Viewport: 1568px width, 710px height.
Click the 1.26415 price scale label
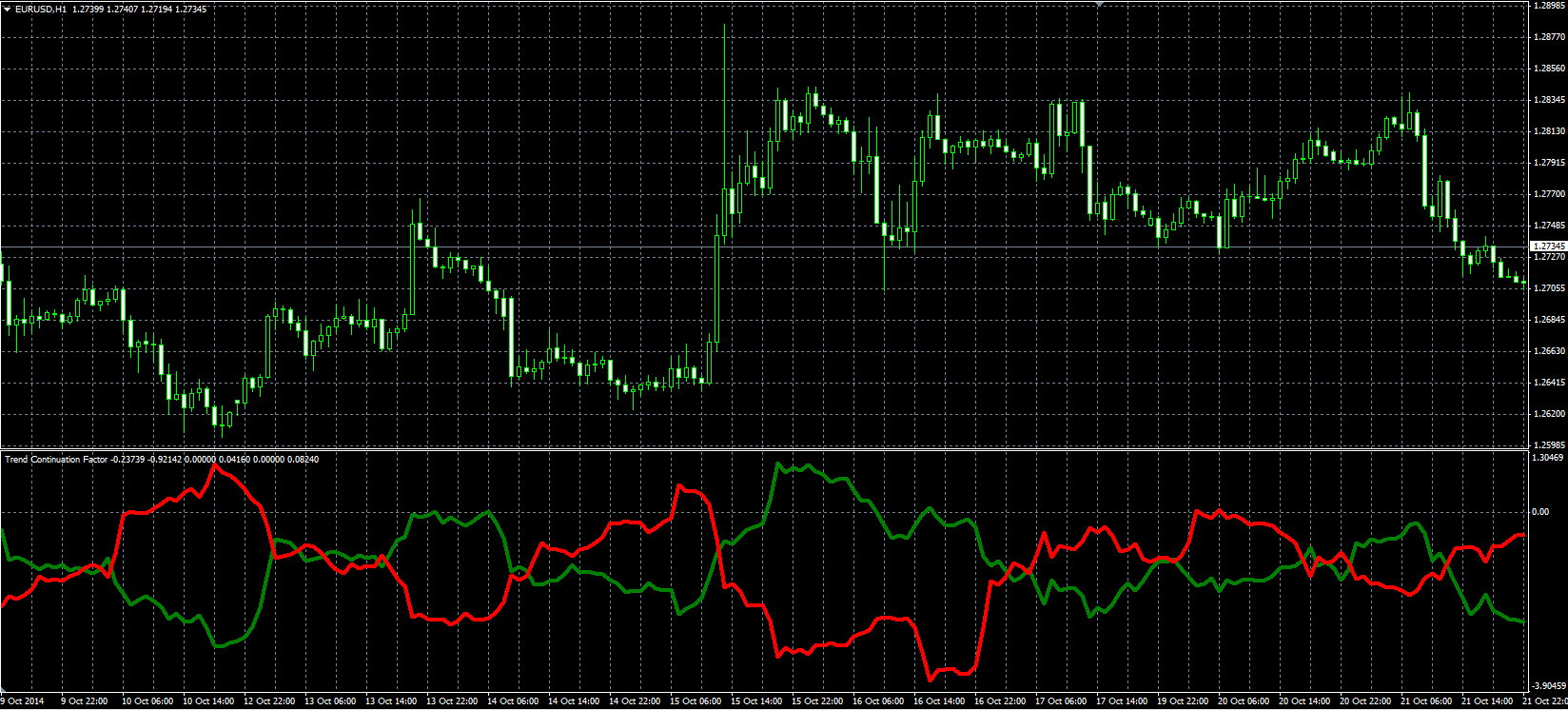click(1549, 383)
